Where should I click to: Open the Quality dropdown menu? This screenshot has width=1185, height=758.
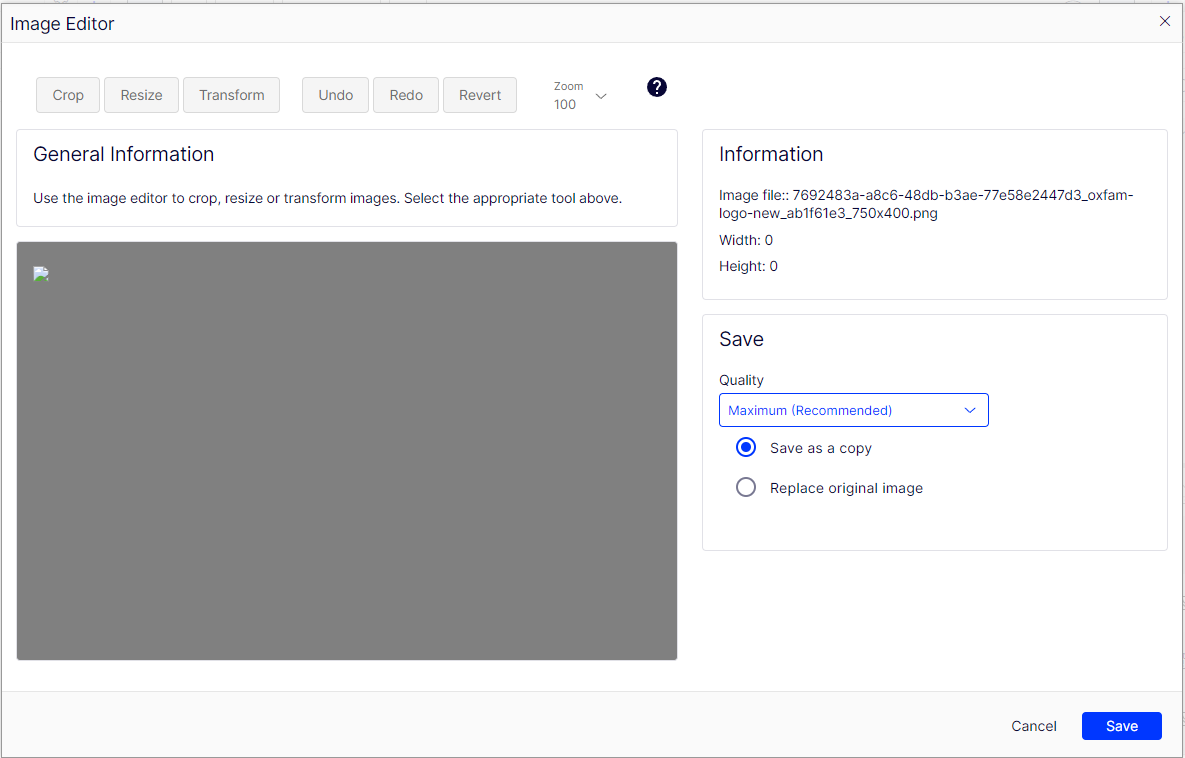[x=853, y=410]
